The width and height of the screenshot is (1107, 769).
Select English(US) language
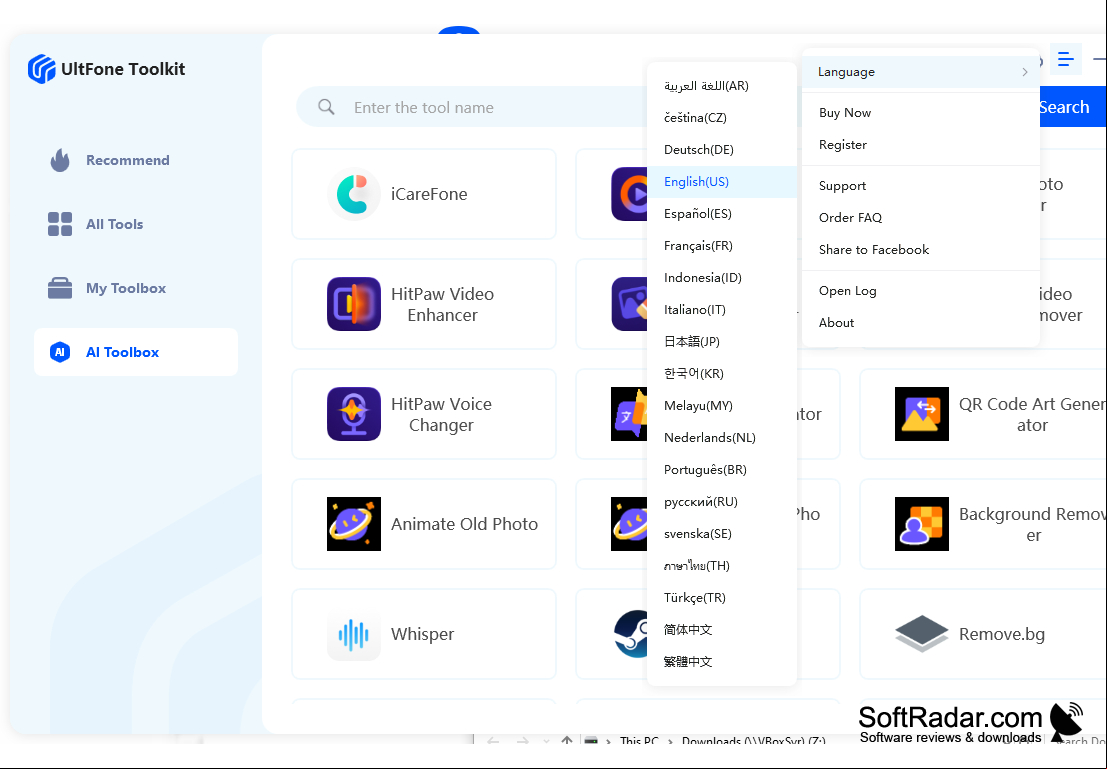click(722, 181)
